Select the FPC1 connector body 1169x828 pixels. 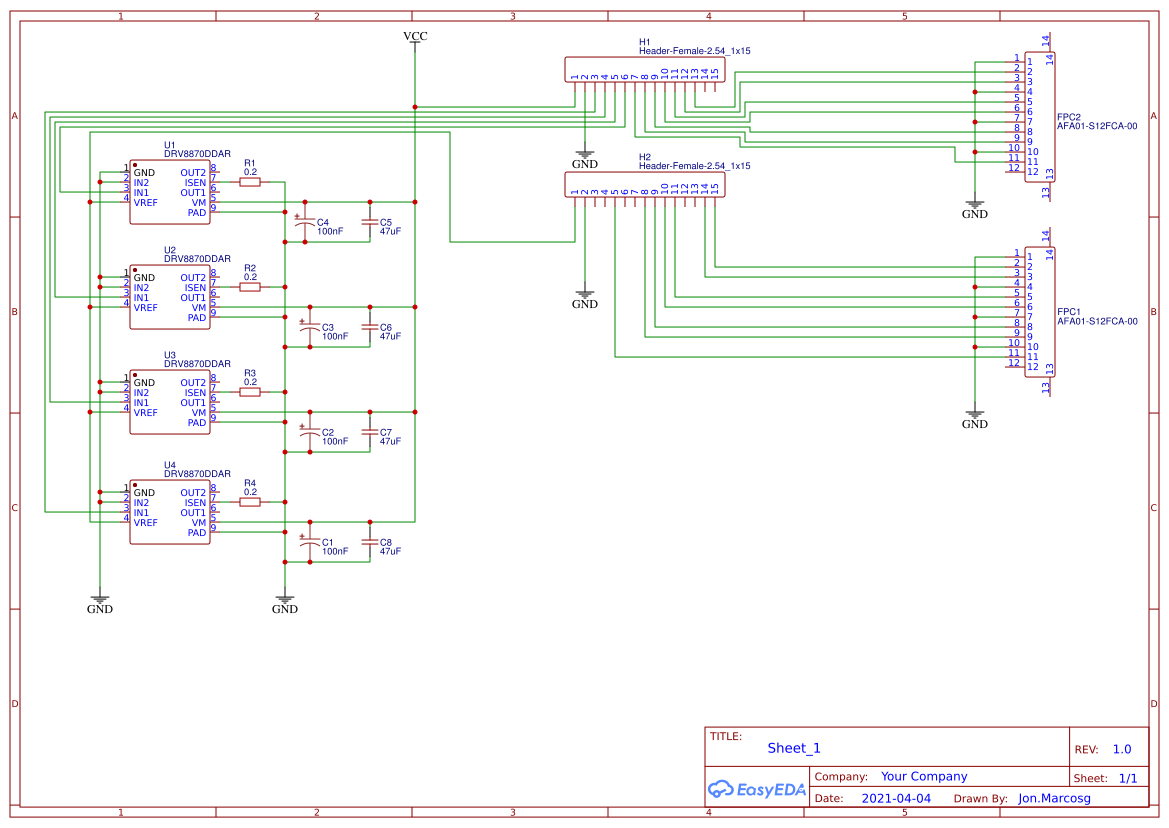(1040, 312)
